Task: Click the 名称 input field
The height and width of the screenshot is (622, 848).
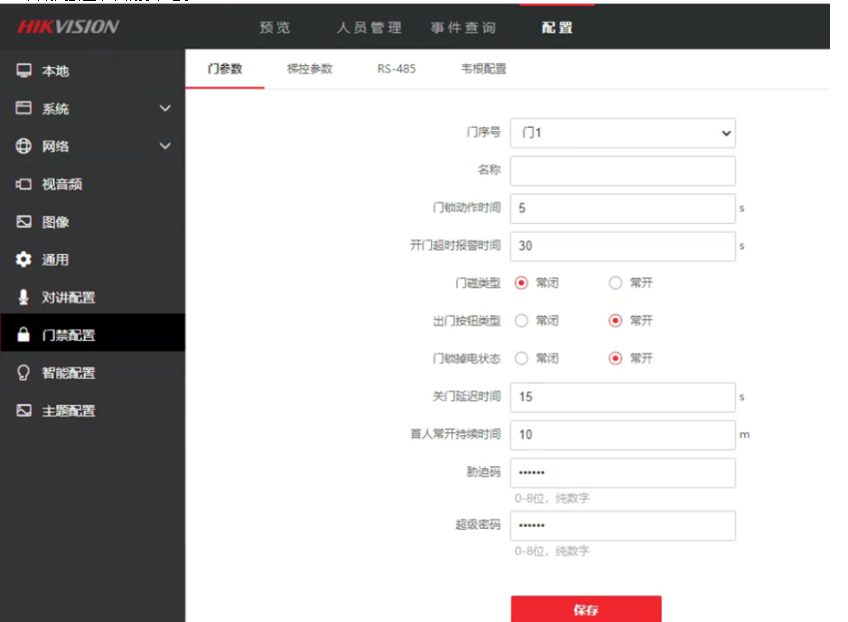Action: pyautogui.click(x=622, y=171)
